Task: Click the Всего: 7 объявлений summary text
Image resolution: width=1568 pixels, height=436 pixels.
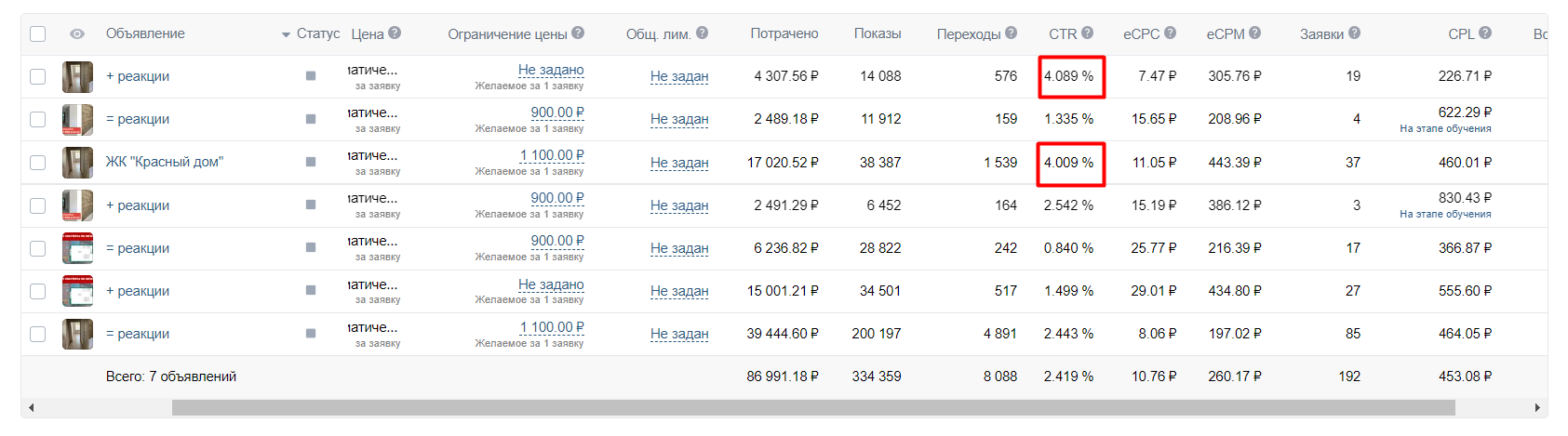Action: (171, 377)
